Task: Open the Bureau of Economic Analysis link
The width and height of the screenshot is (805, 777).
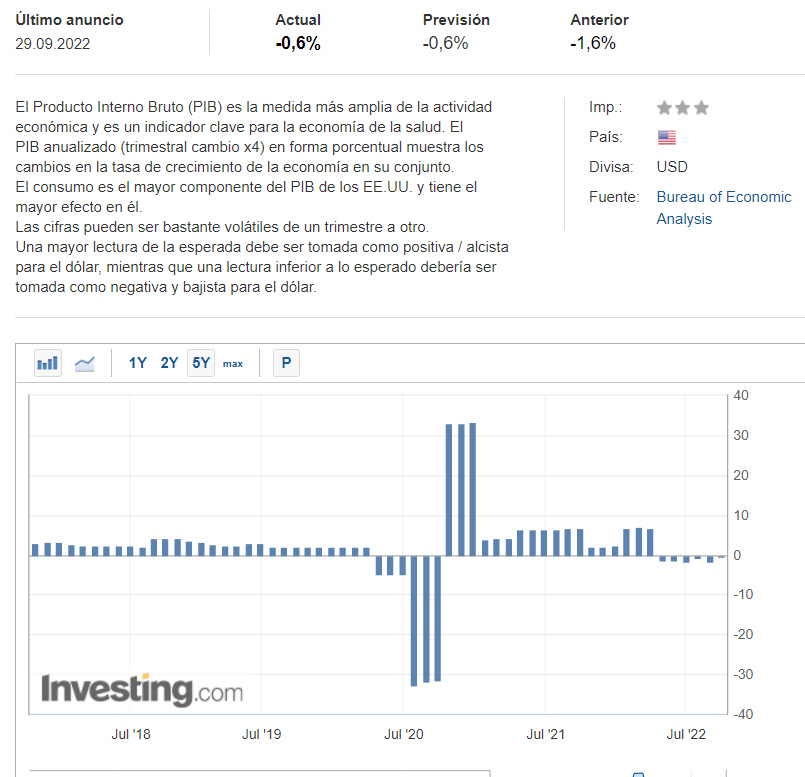Action: (x=723, y=208)
